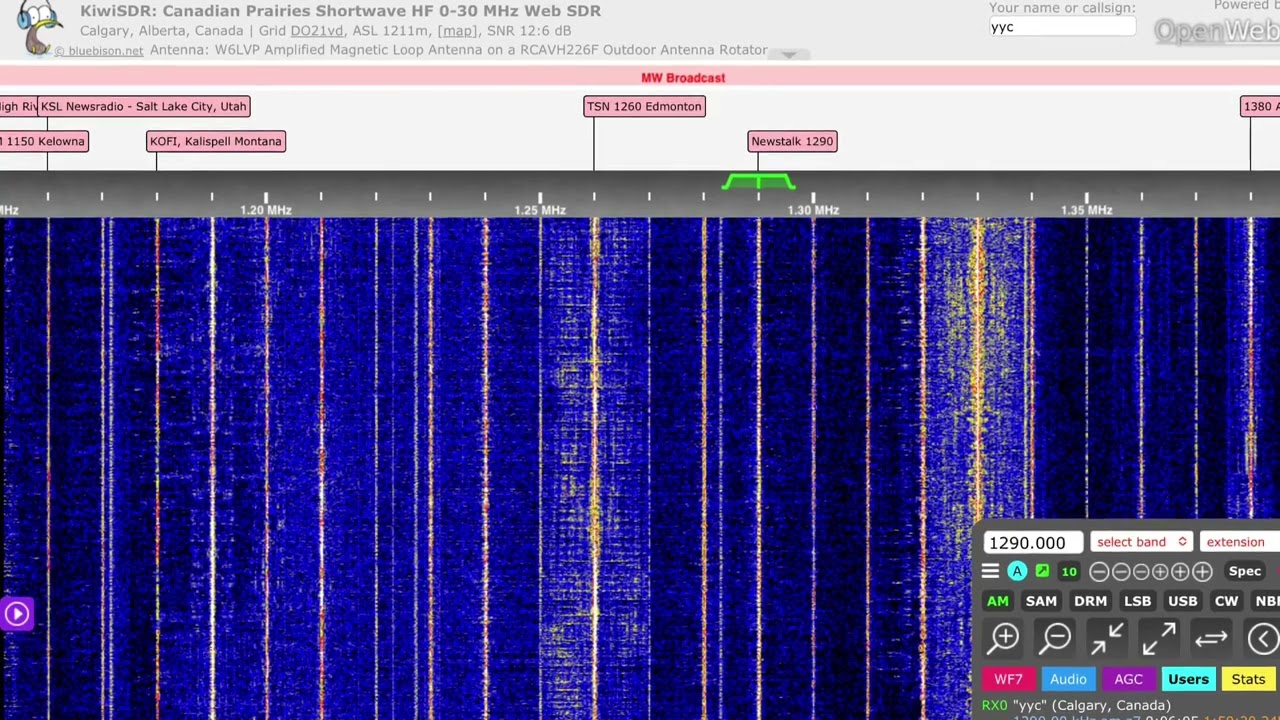Viewport: 1280px width, 720px height.
Task: Click the largest plus frequency step circle
Action: click(x=1202, y=572)
